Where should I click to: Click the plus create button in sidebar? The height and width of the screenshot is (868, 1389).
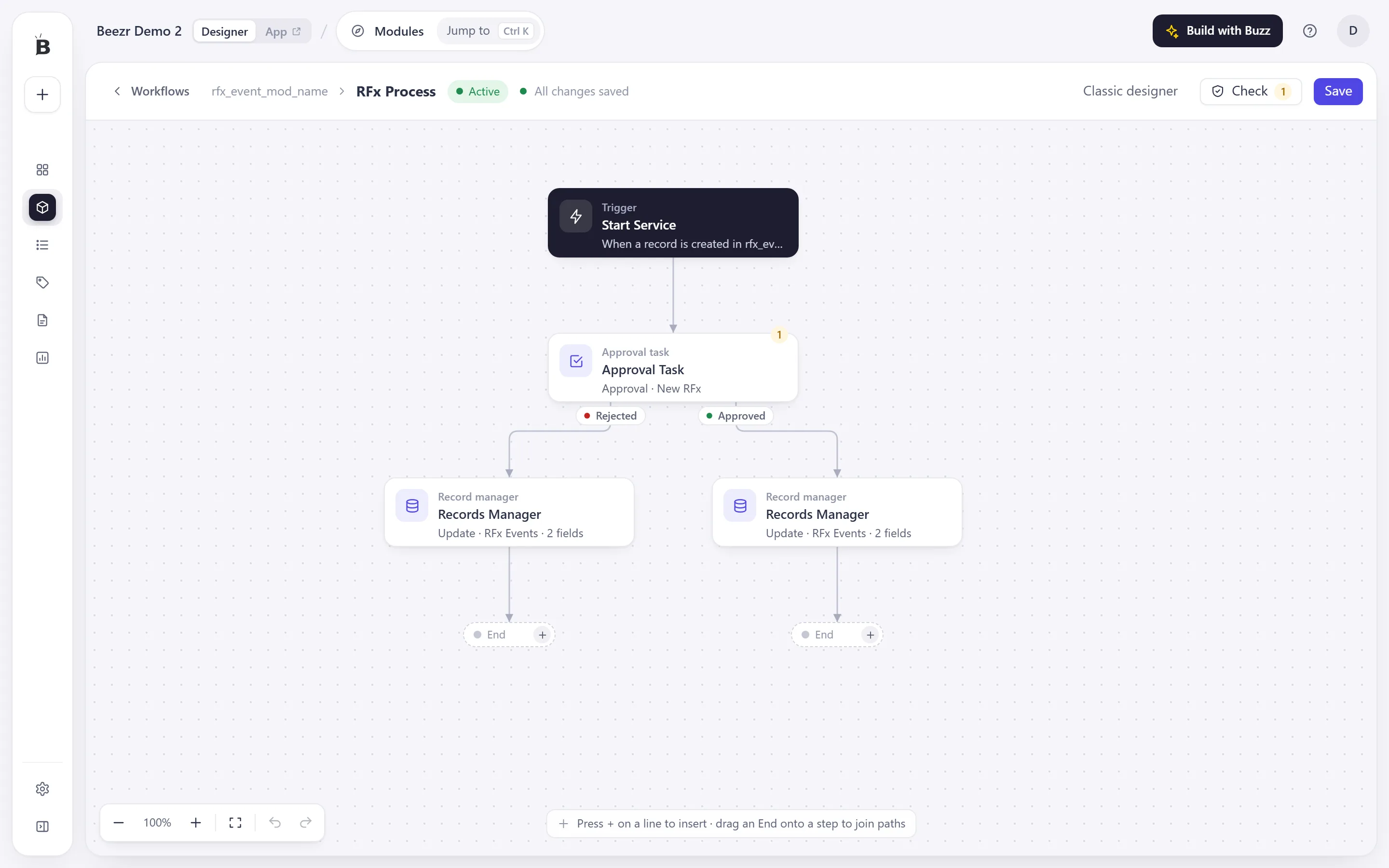[42, 95]
